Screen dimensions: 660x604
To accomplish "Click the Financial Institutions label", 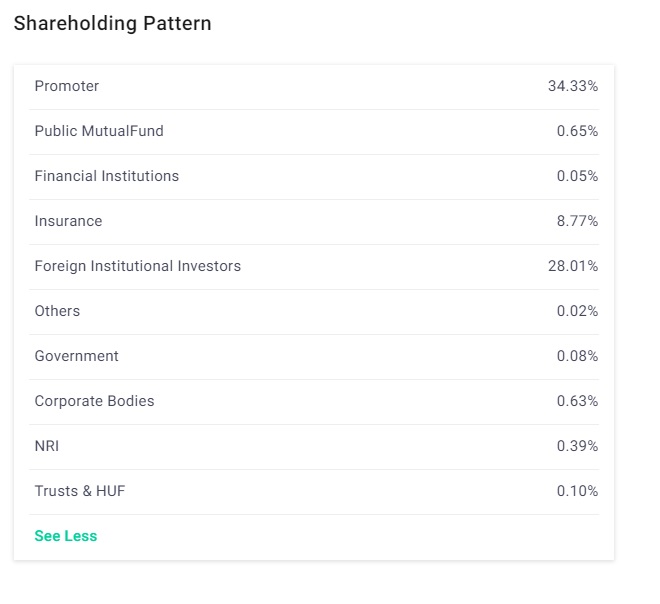I will [x=107, y=176].
